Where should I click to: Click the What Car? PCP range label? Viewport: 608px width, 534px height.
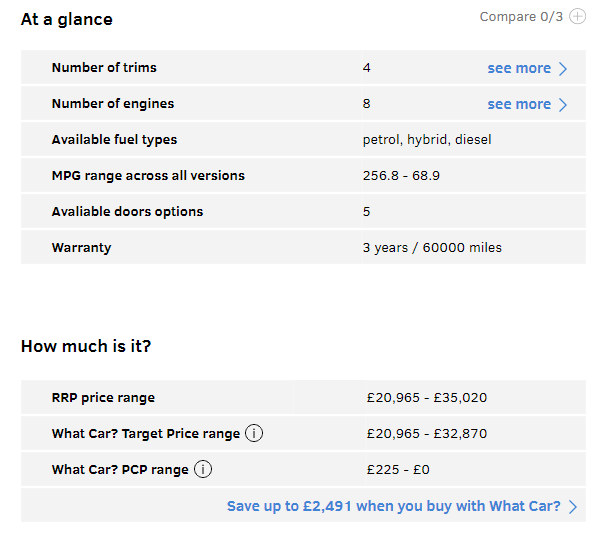(120, 470)
